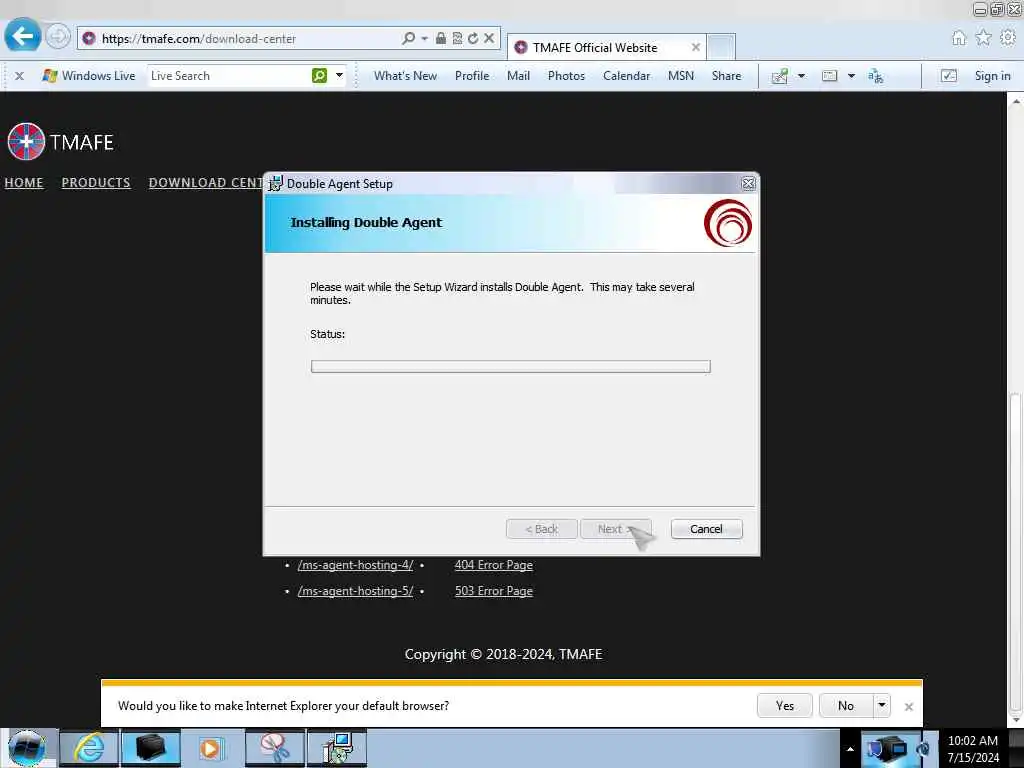Show hidden system tray icons
This screenshot has width=1024, height=768.
tap(850, 749)
